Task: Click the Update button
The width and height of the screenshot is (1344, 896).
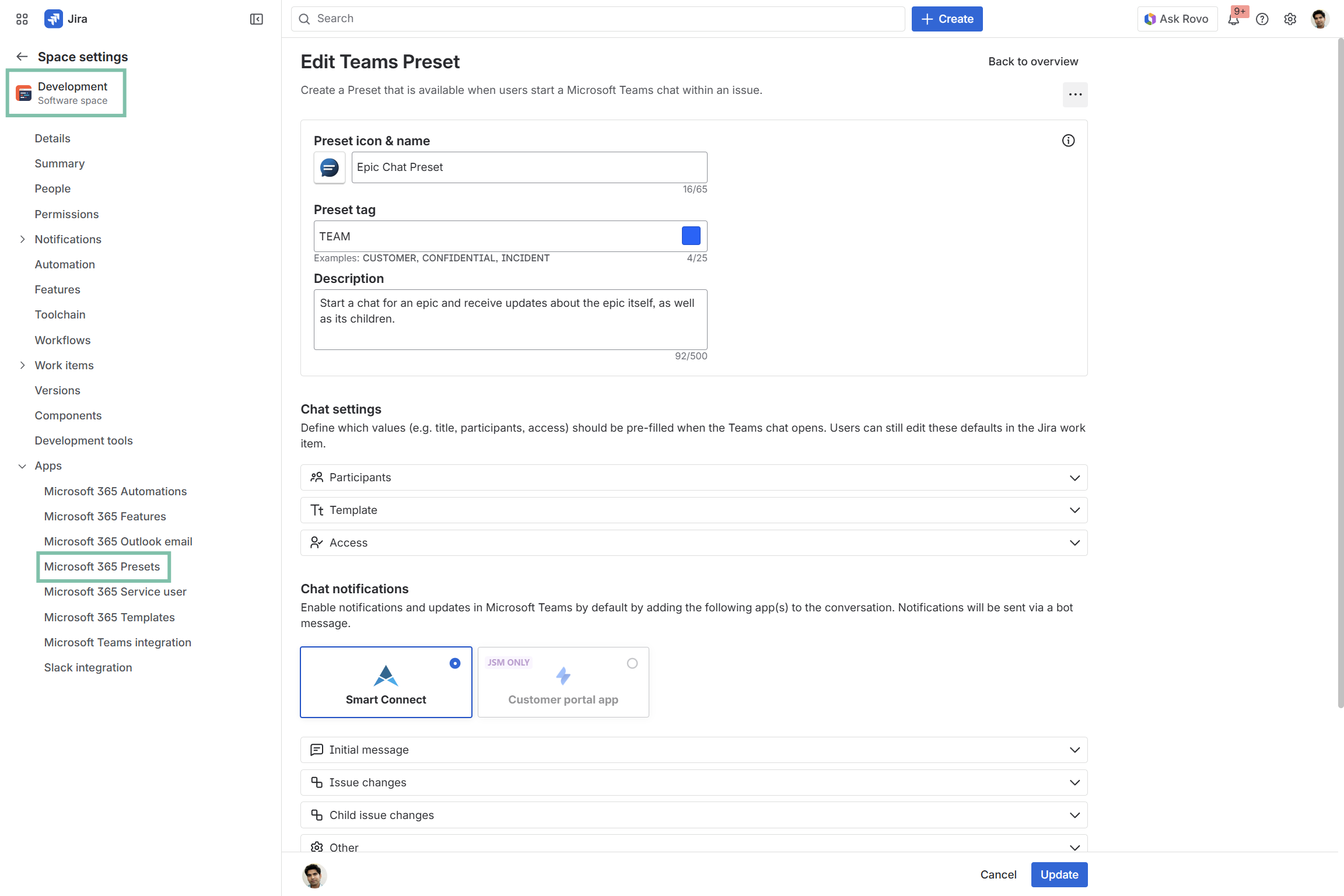Action: pos(1059,874)
